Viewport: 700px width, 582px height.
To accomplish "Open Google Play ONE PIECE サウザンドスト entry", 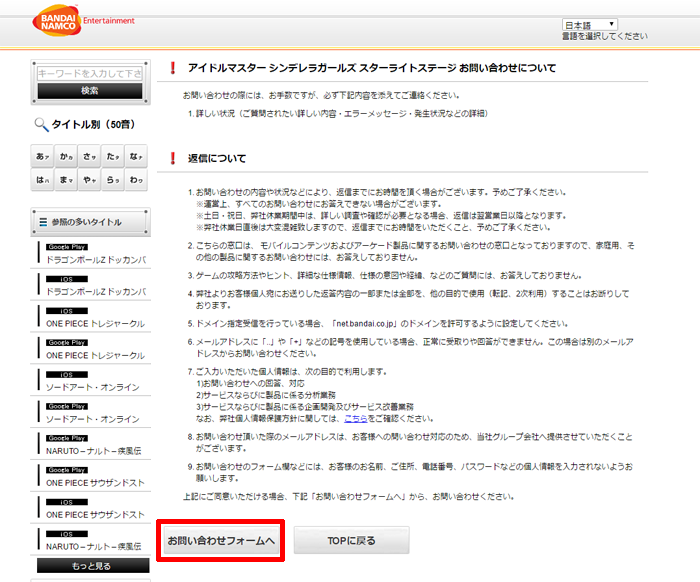I will [x=91, y=477].
